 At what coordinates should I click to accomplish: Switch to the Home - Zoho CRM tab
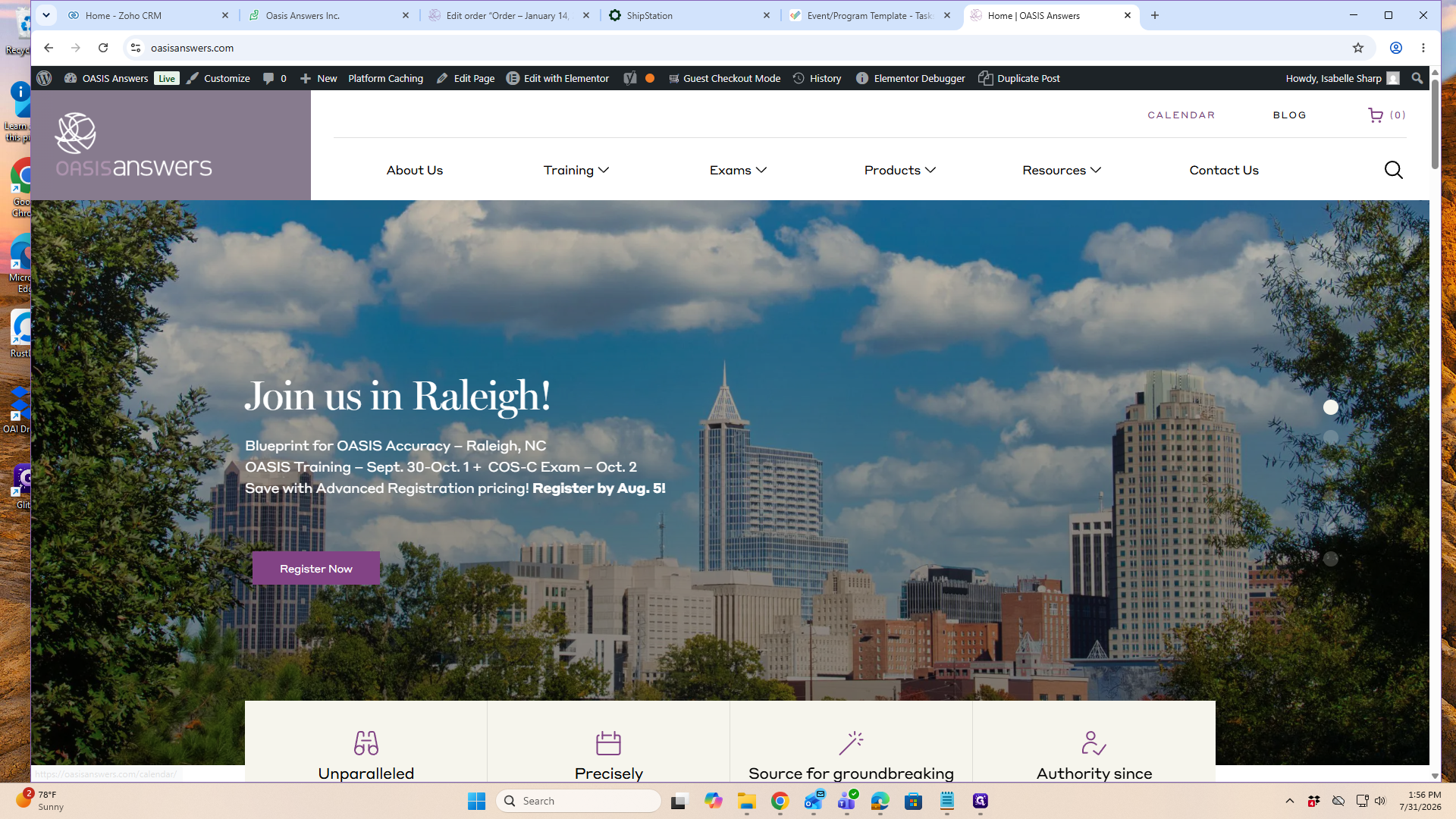pos(149,15)
